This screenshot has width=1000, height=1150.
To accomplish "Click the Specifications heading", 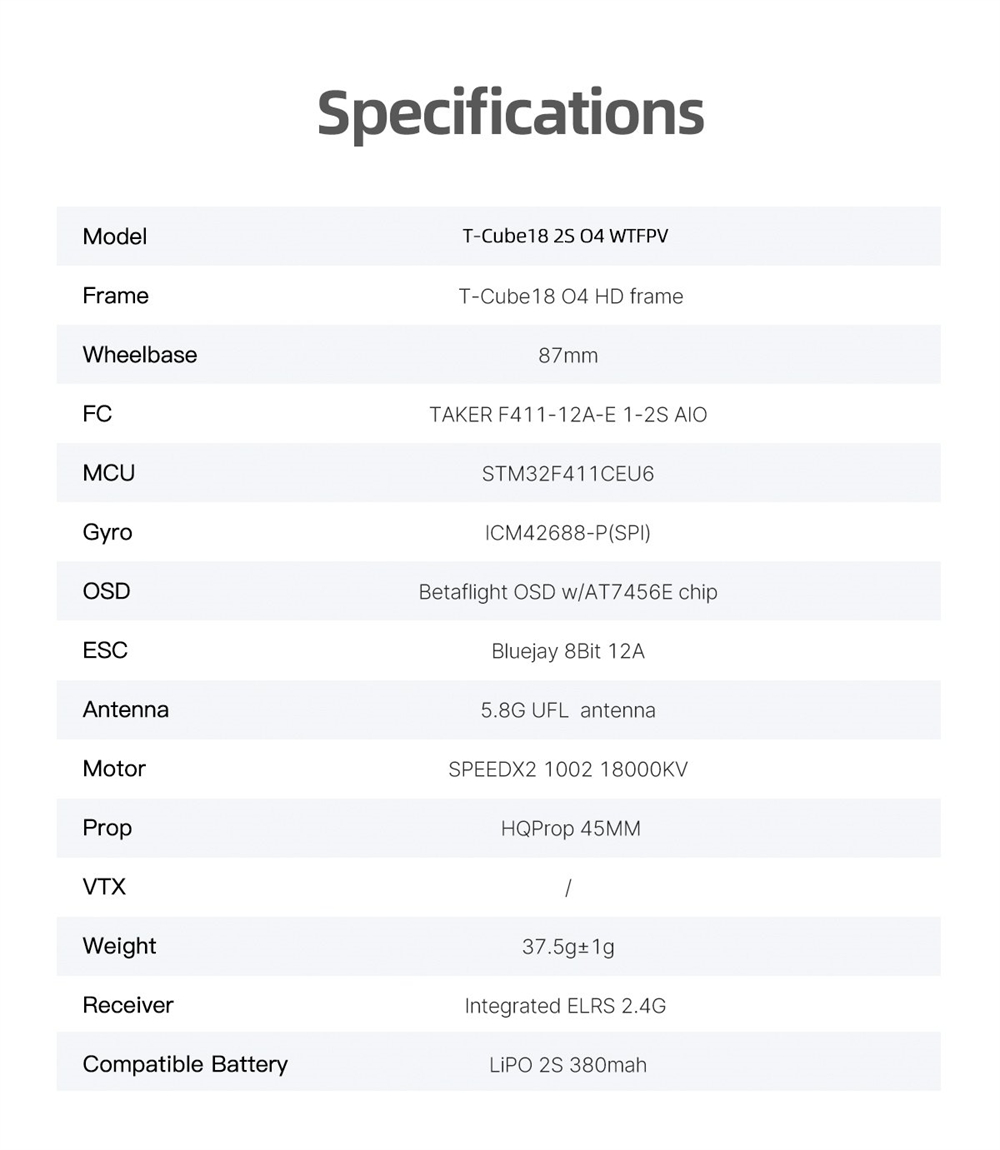I will 510,113.
